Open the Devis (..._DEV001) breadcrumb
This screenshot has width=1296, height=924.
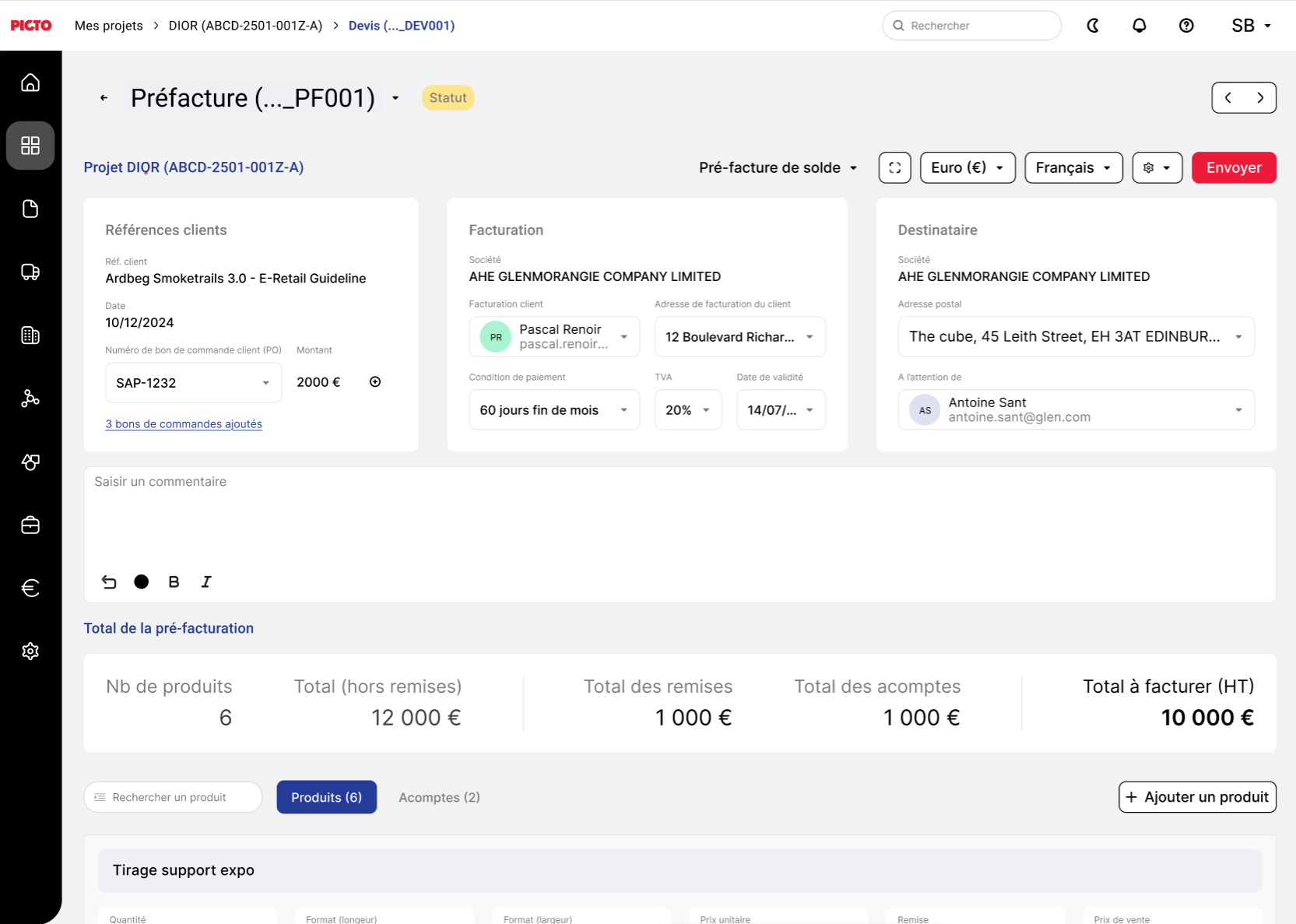click(402, 26)
